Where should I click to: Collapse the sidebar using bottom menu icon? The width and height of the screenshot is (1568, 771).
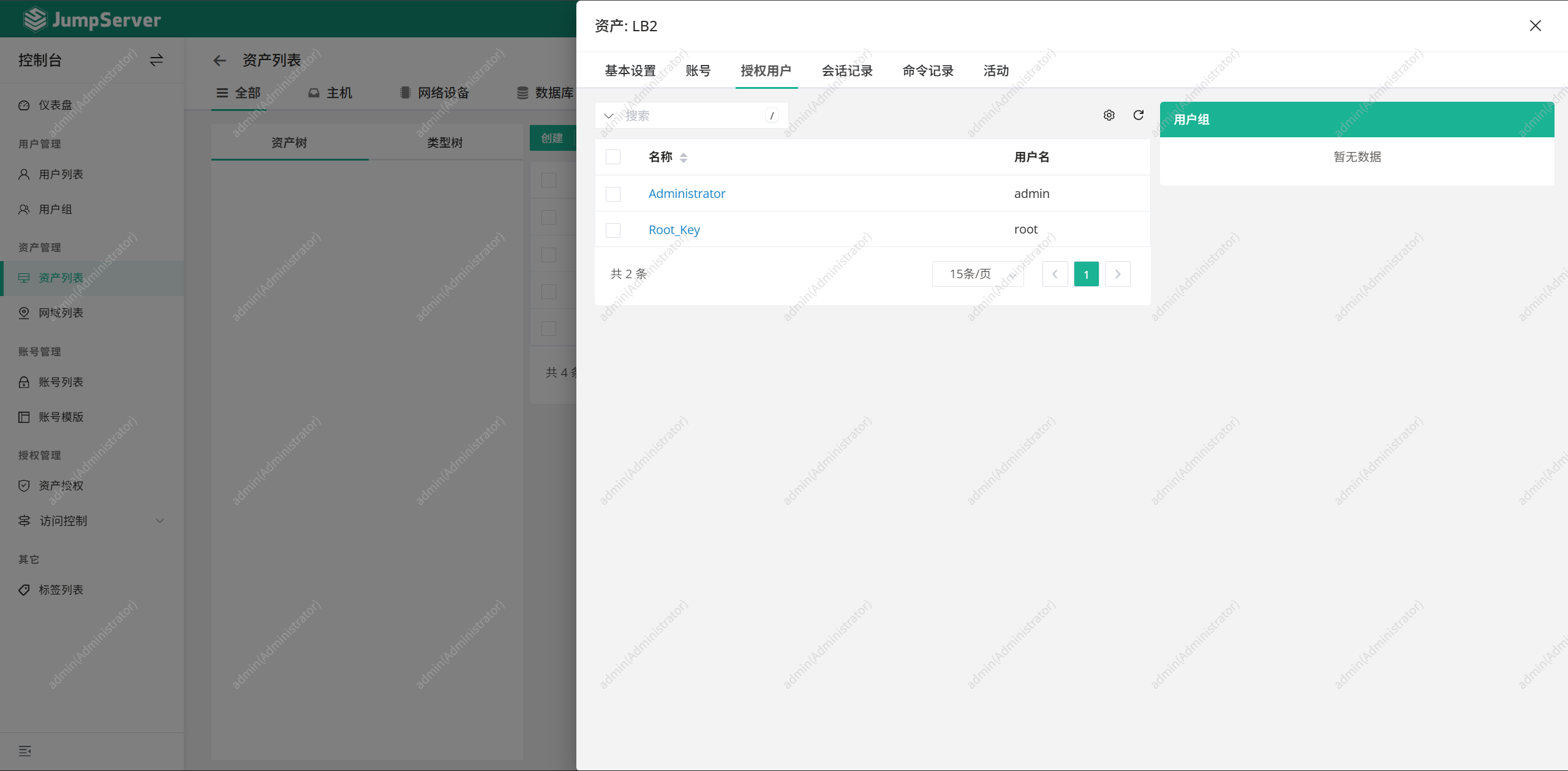pos(25,751)
